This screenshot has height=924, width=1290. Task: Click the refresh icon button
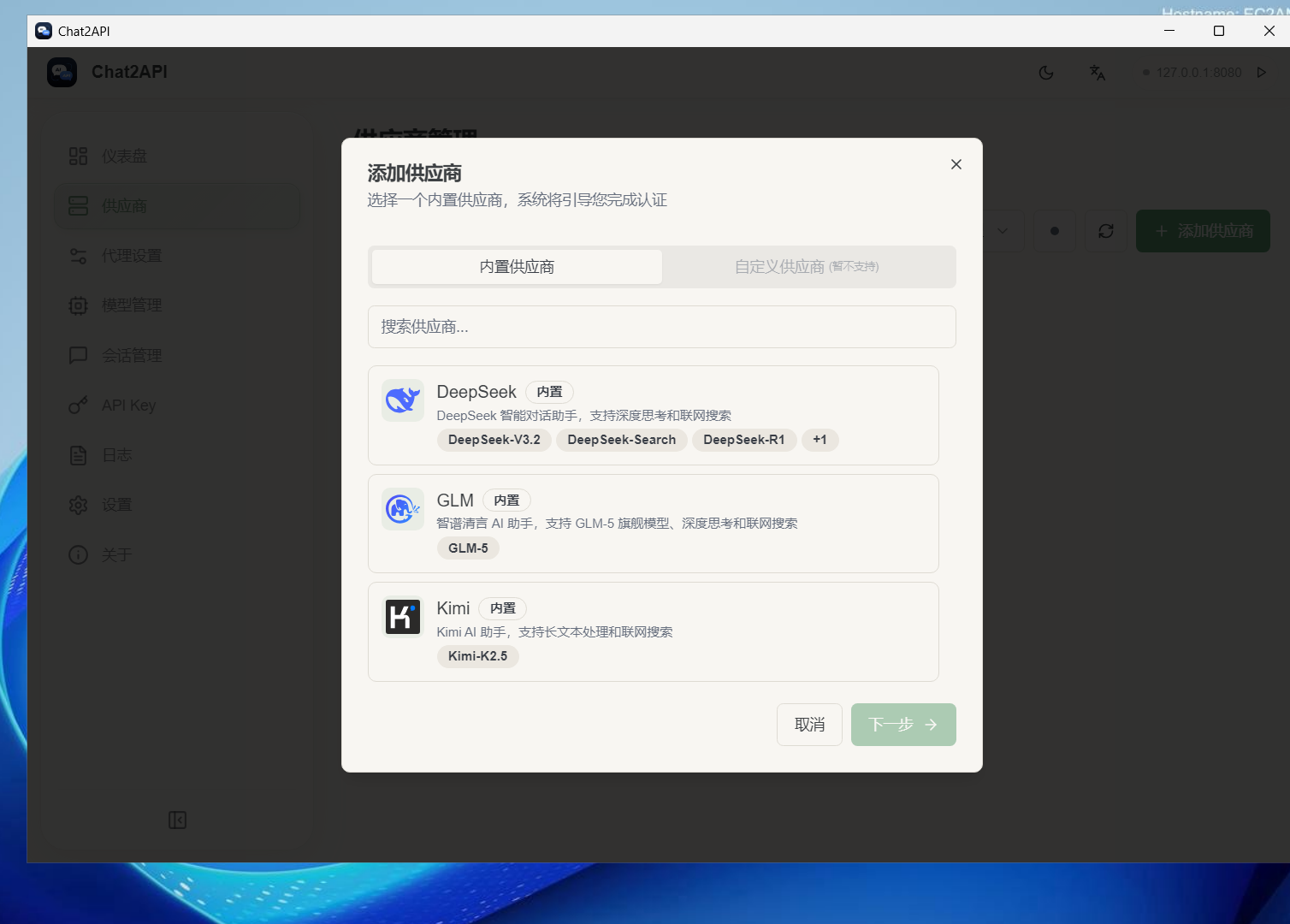1106,231
